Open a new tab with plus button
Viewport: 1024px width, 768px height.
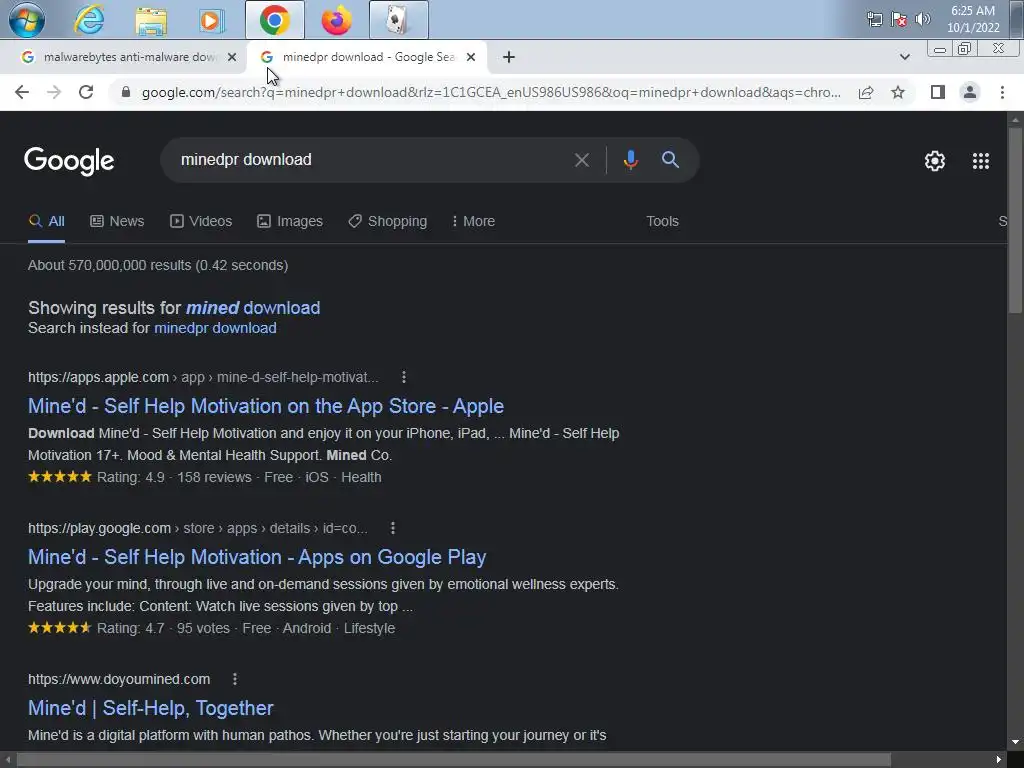[509, 57]
